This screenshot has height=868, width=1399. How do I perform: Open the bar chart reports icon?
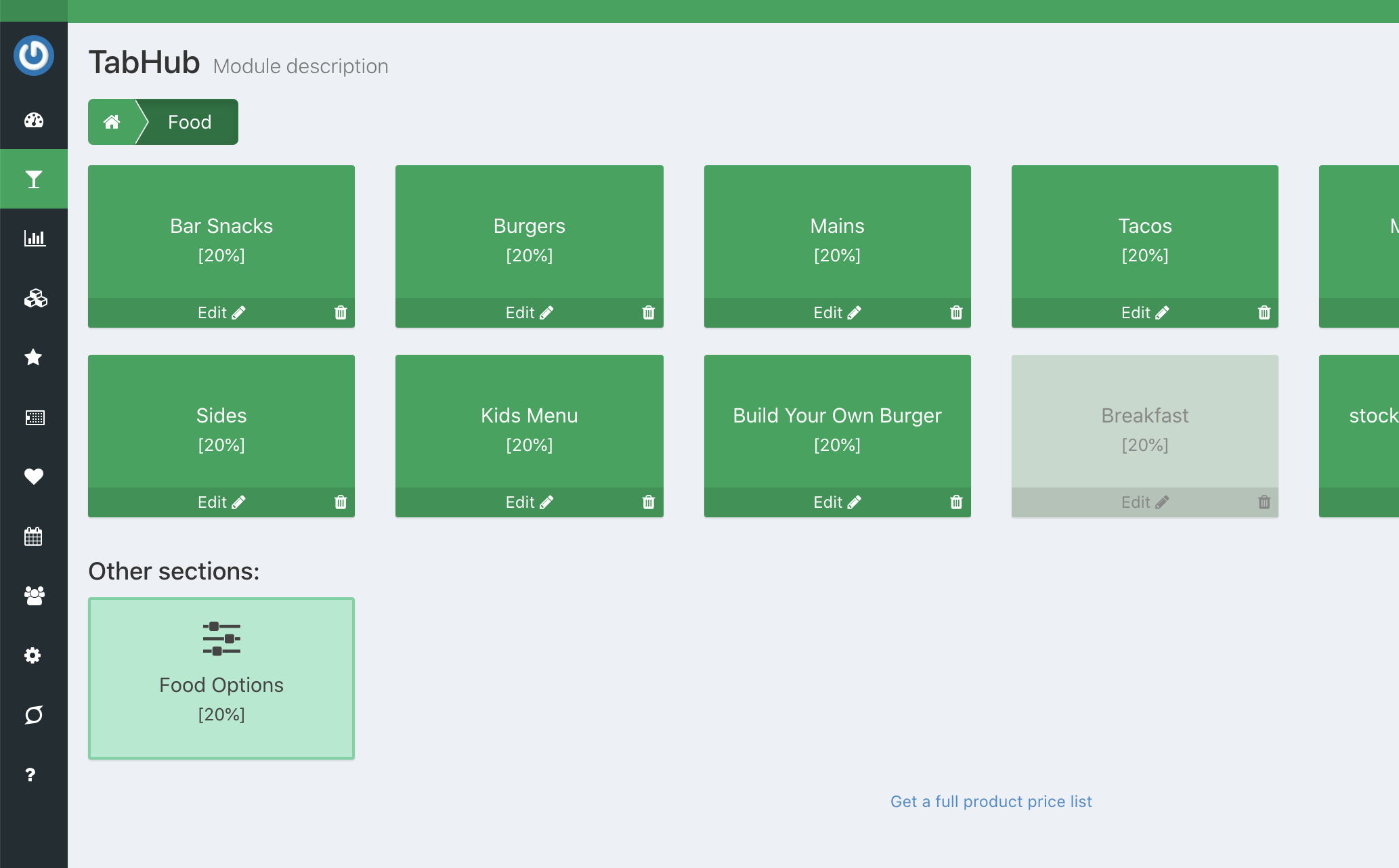click(34, 238)
